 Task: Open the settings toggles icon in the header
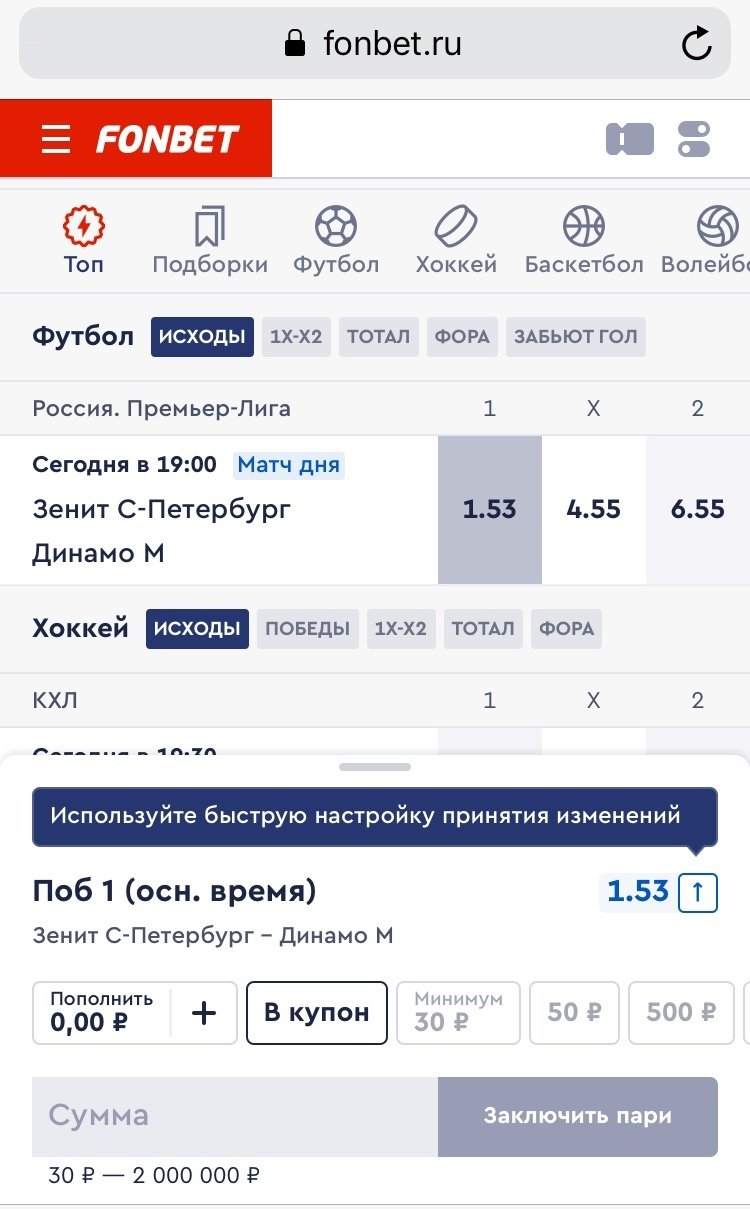tap(693, 139)
